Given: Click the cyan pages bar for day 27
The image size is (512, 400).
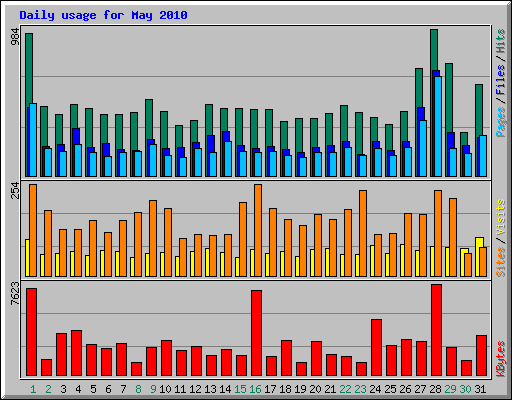Looking at the screenshot, I should [423, 149].
